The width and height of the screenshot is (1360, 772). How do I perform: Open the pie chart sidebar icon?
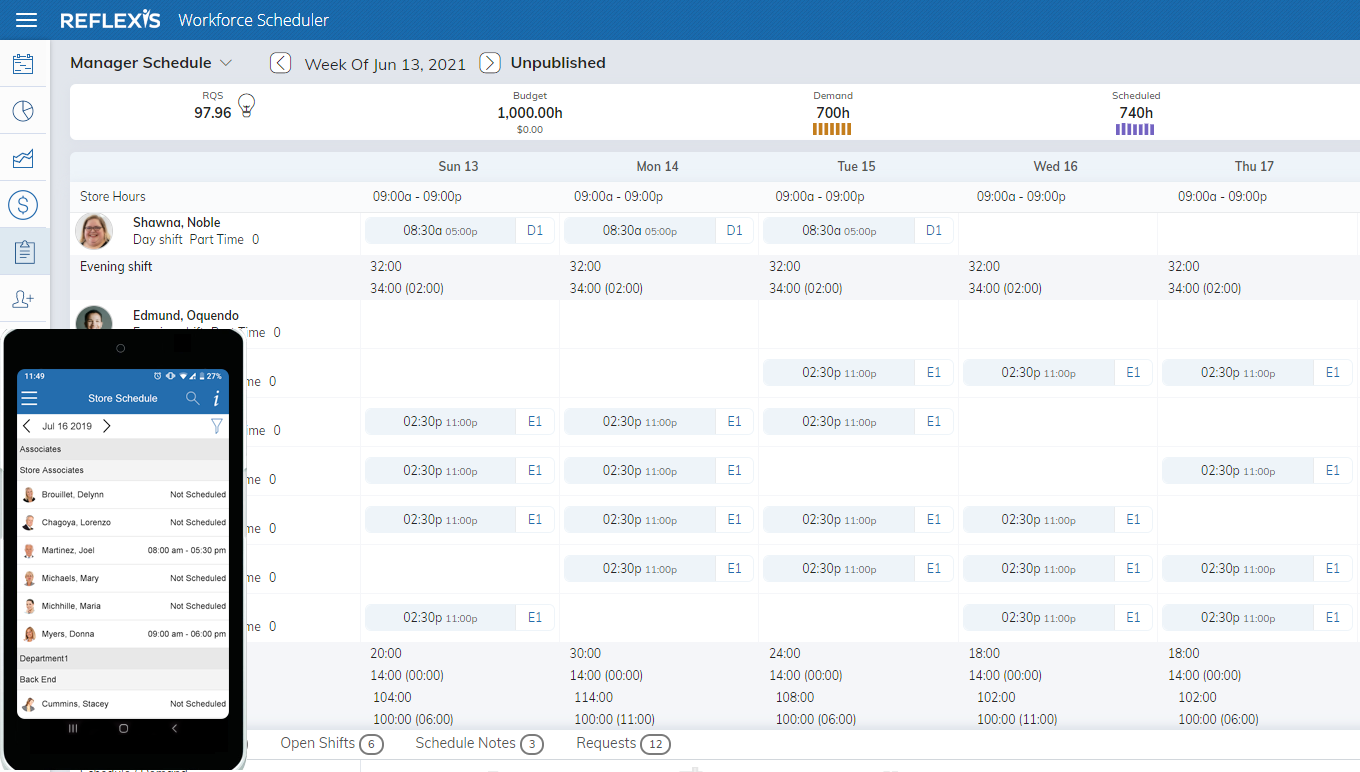23,111
